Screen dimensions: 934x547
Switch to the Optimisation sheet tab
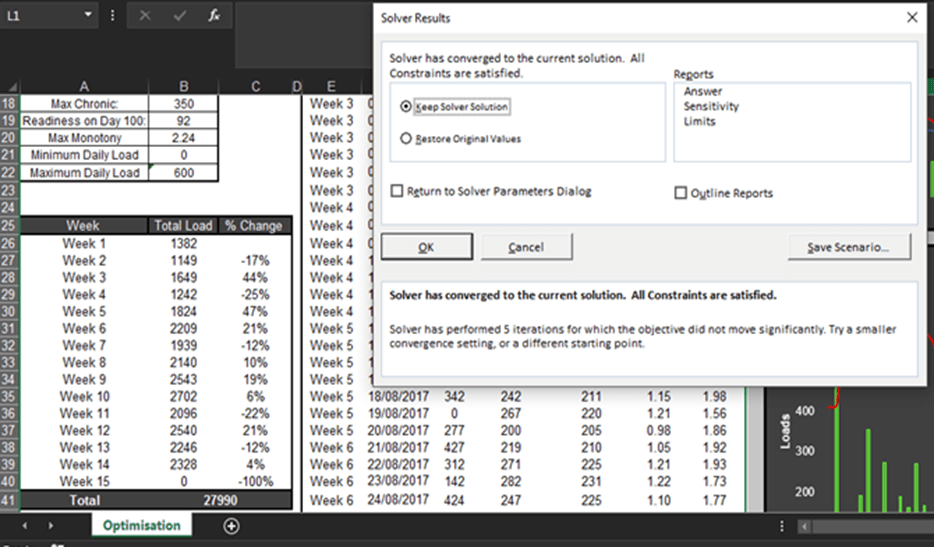point(141,526)
